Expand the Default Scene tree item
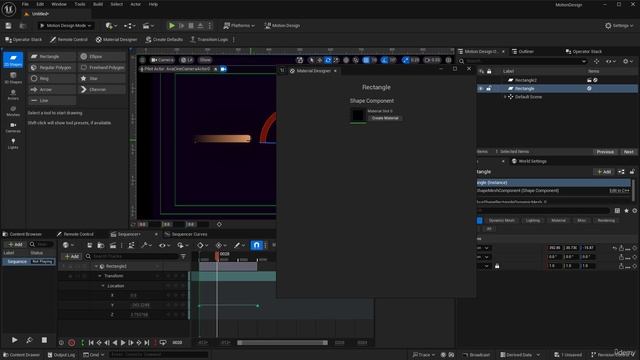 [x=505, y=97]
